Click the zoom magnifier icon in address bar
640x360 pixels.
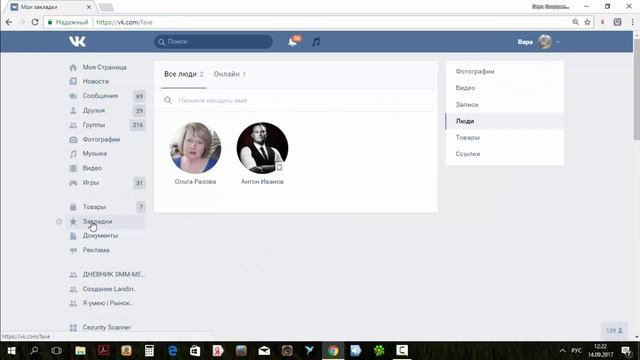(x=576, y=22)
